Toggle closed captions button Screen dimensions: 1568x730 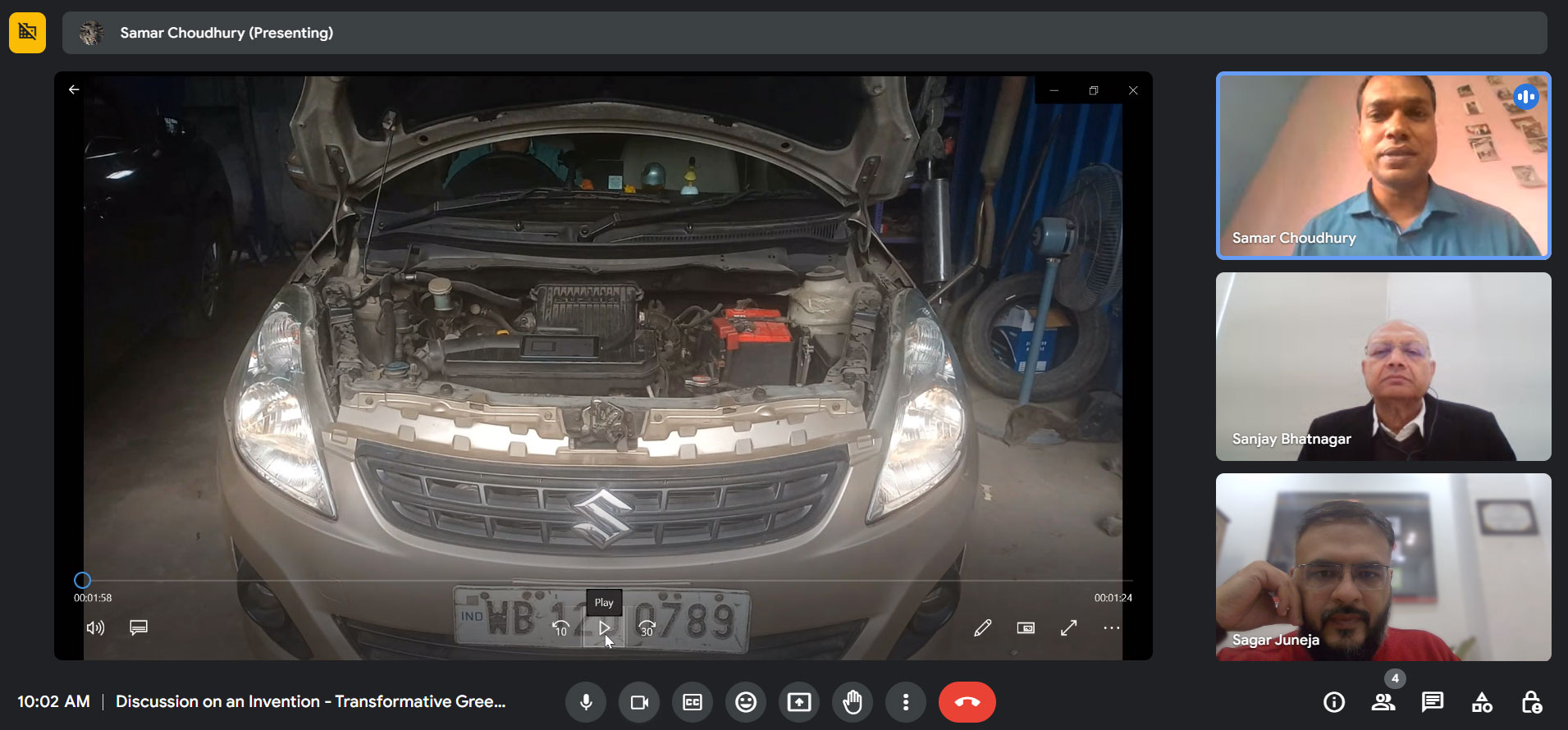coord(693,702)
